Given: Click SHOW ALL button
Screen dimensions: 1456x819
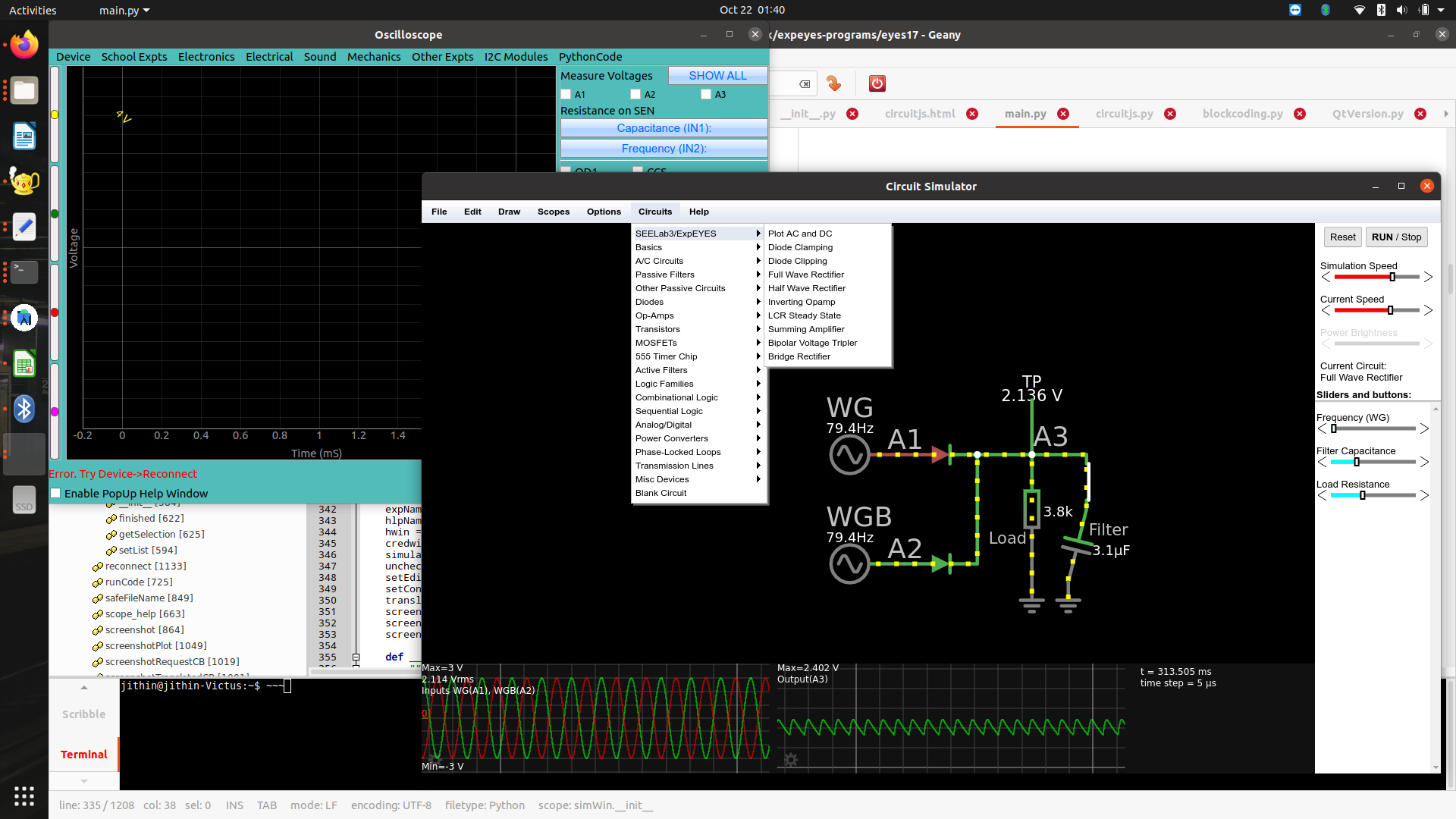Looking at the screenshot, I should tap(717, 76).
